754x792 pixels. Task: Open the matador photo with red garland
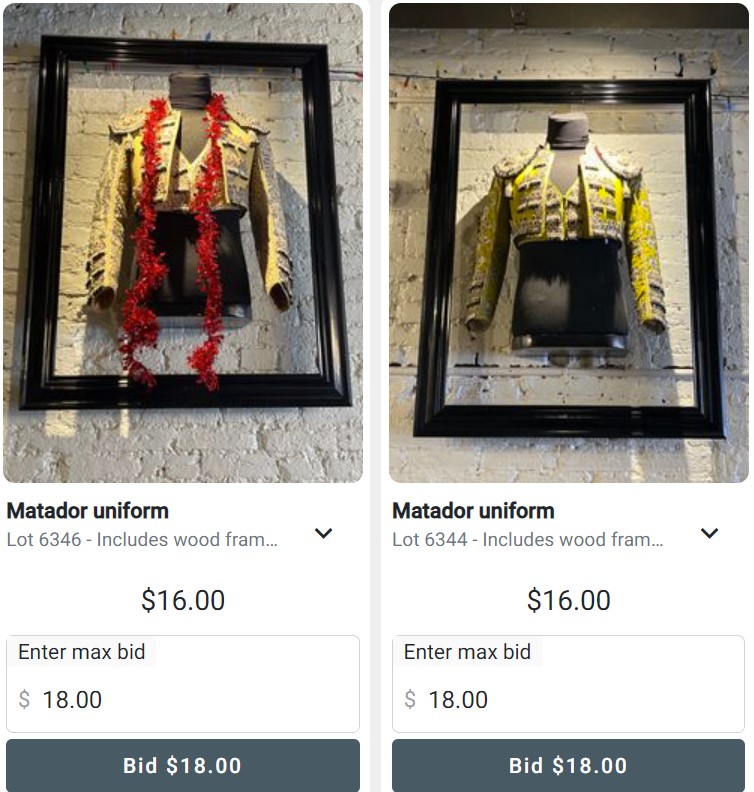click(183, 243)
